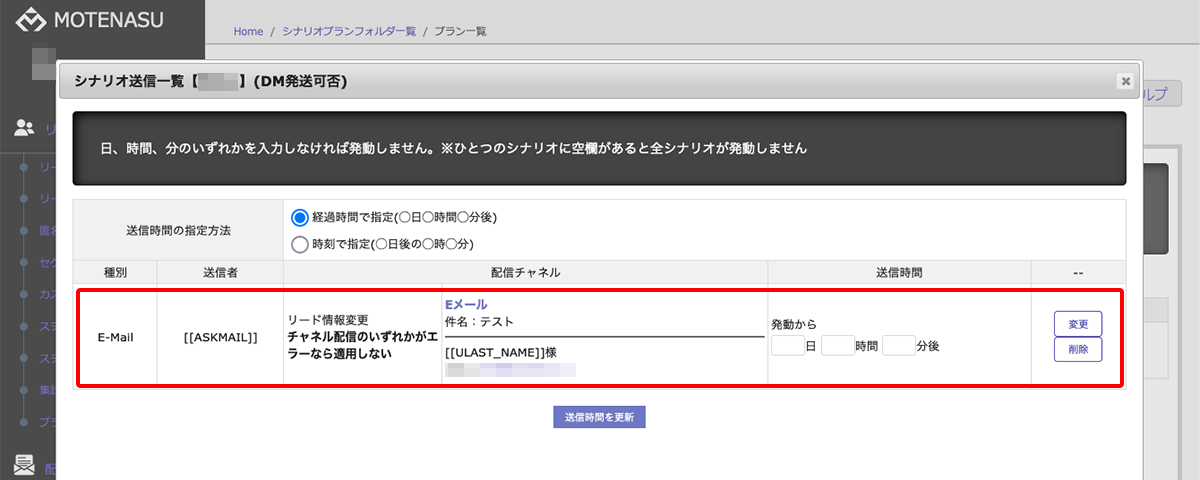The height and width of the screenshot is (480, 1200).
Task: Open the Eメール channel link
Action: (465, 304)
